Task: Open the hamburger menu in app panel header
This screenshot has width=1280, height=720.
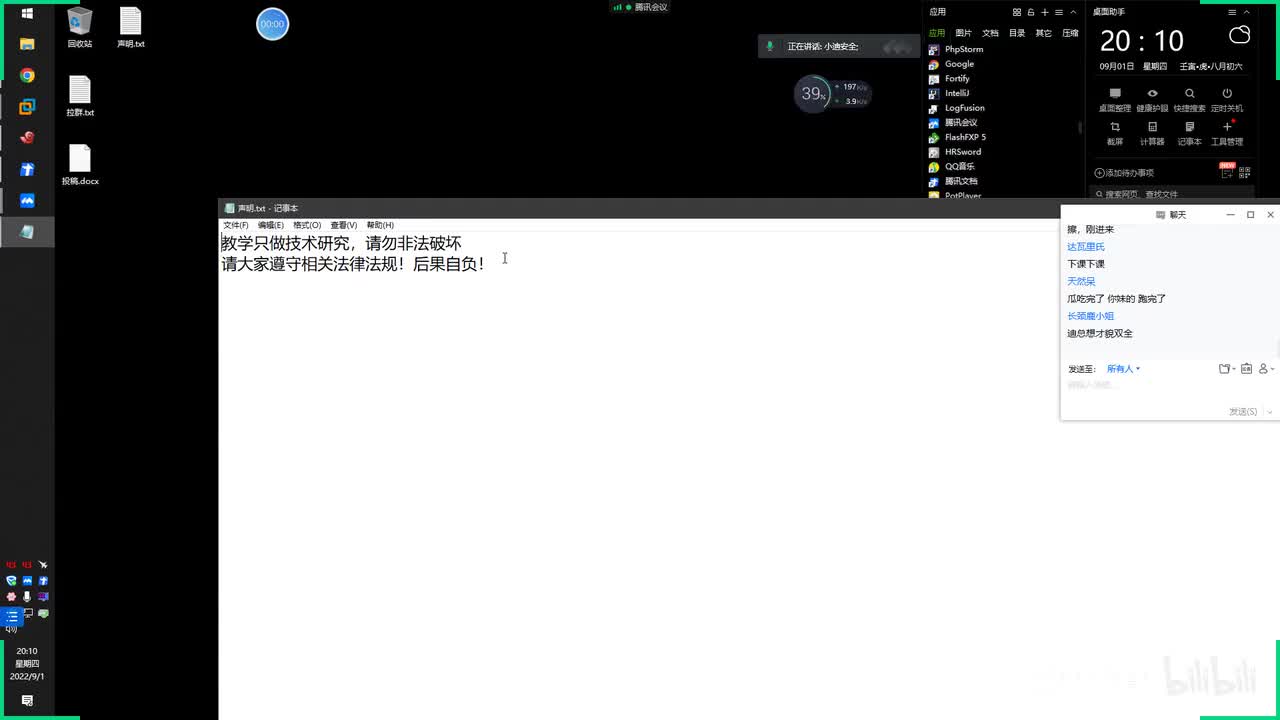Action: [x=1059, y=12]
